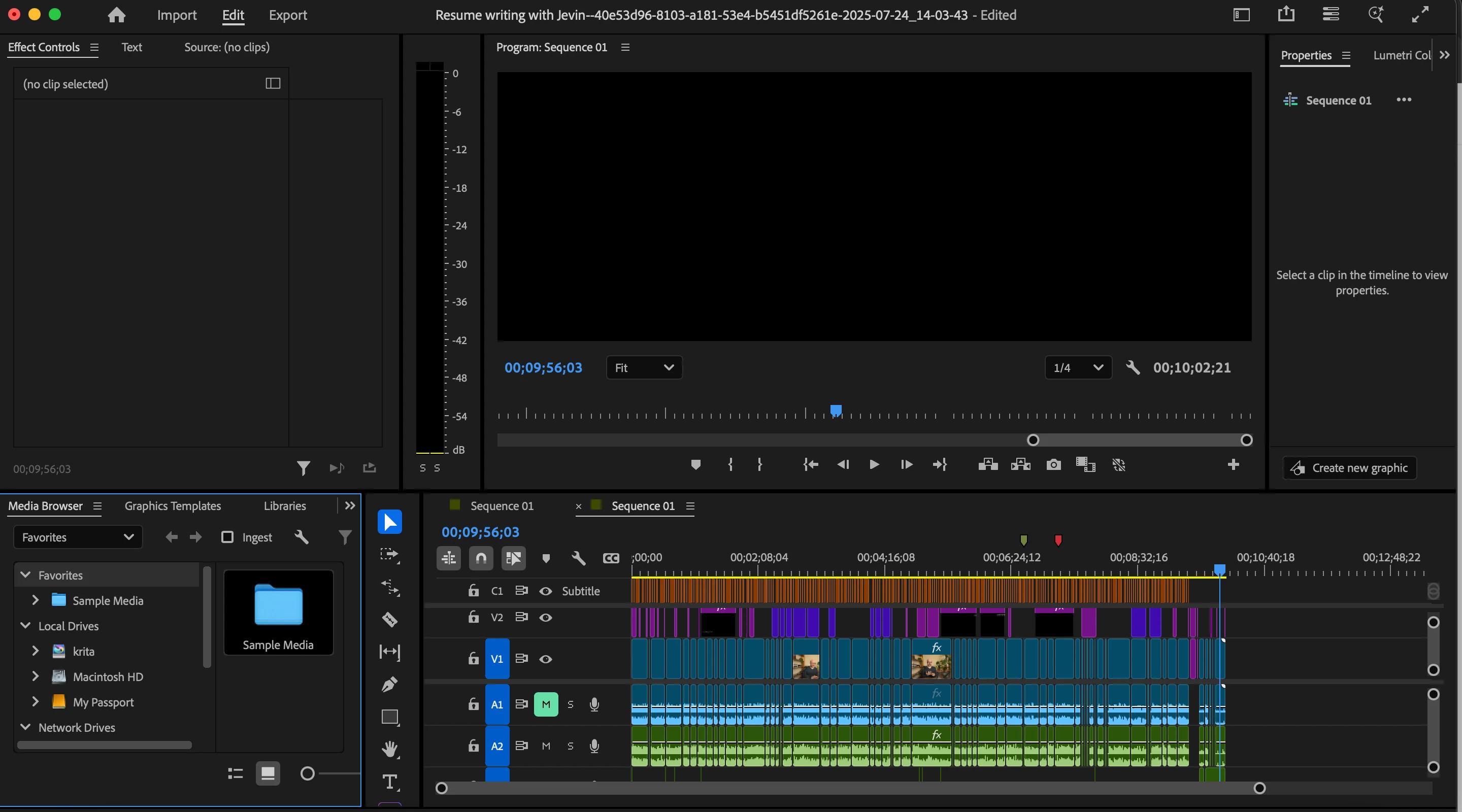Click the Export Frame camera icon
The image size is (1462, 812).
coord(1053,465)
